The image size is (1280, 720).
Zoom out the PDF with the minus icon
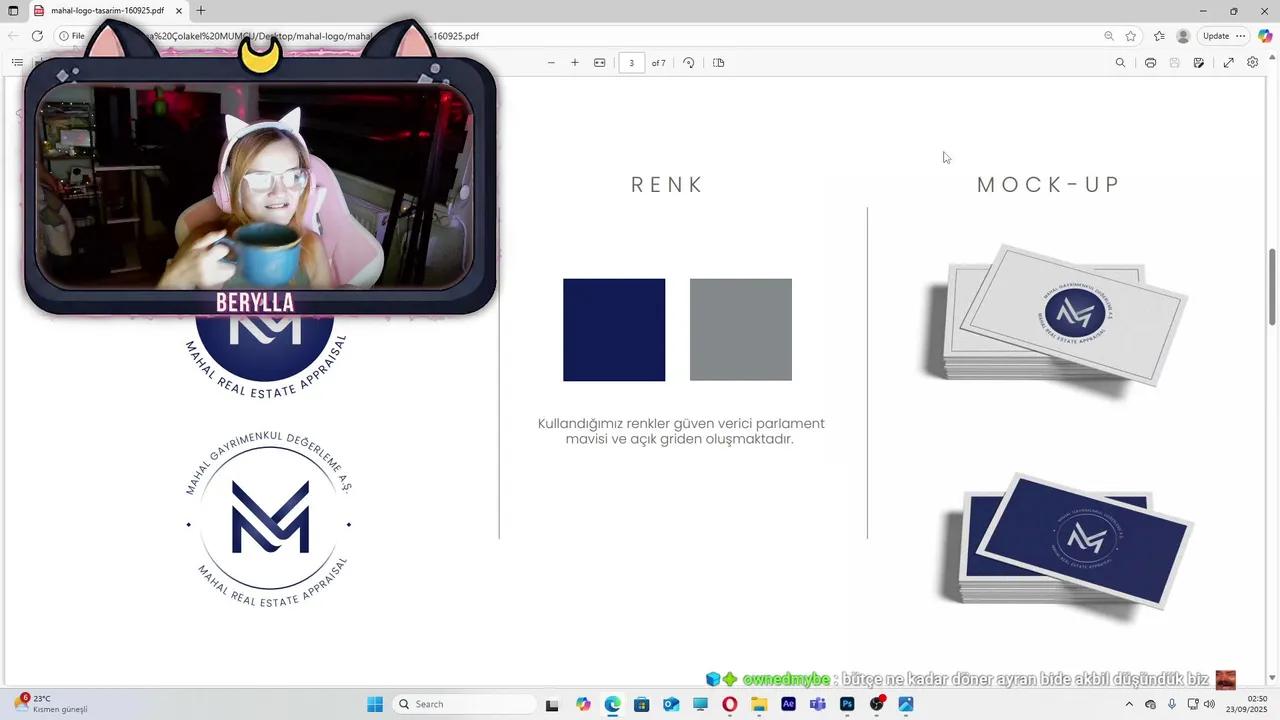point(551,63)
